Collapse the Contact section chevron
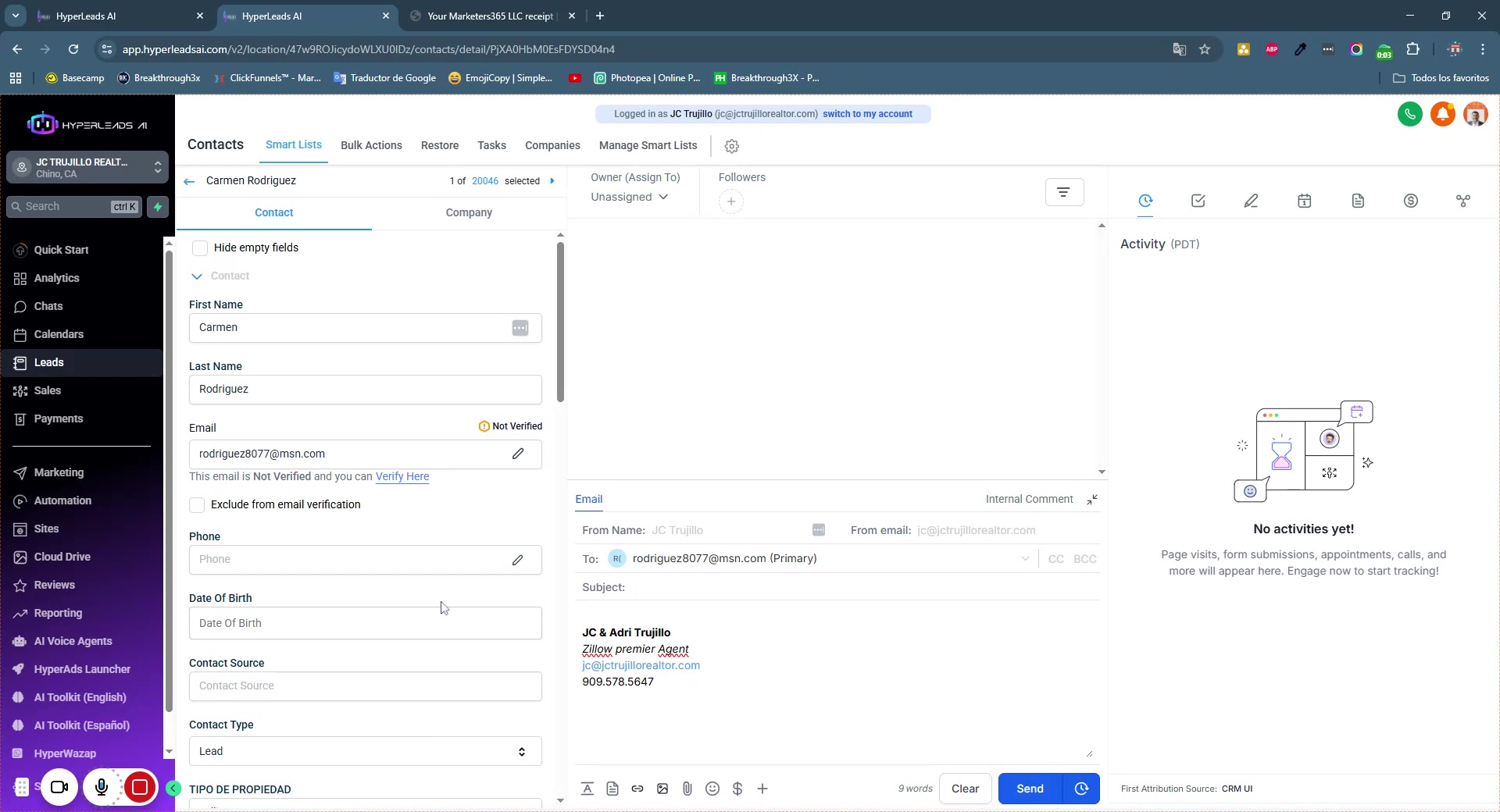 tap(197, 276)
